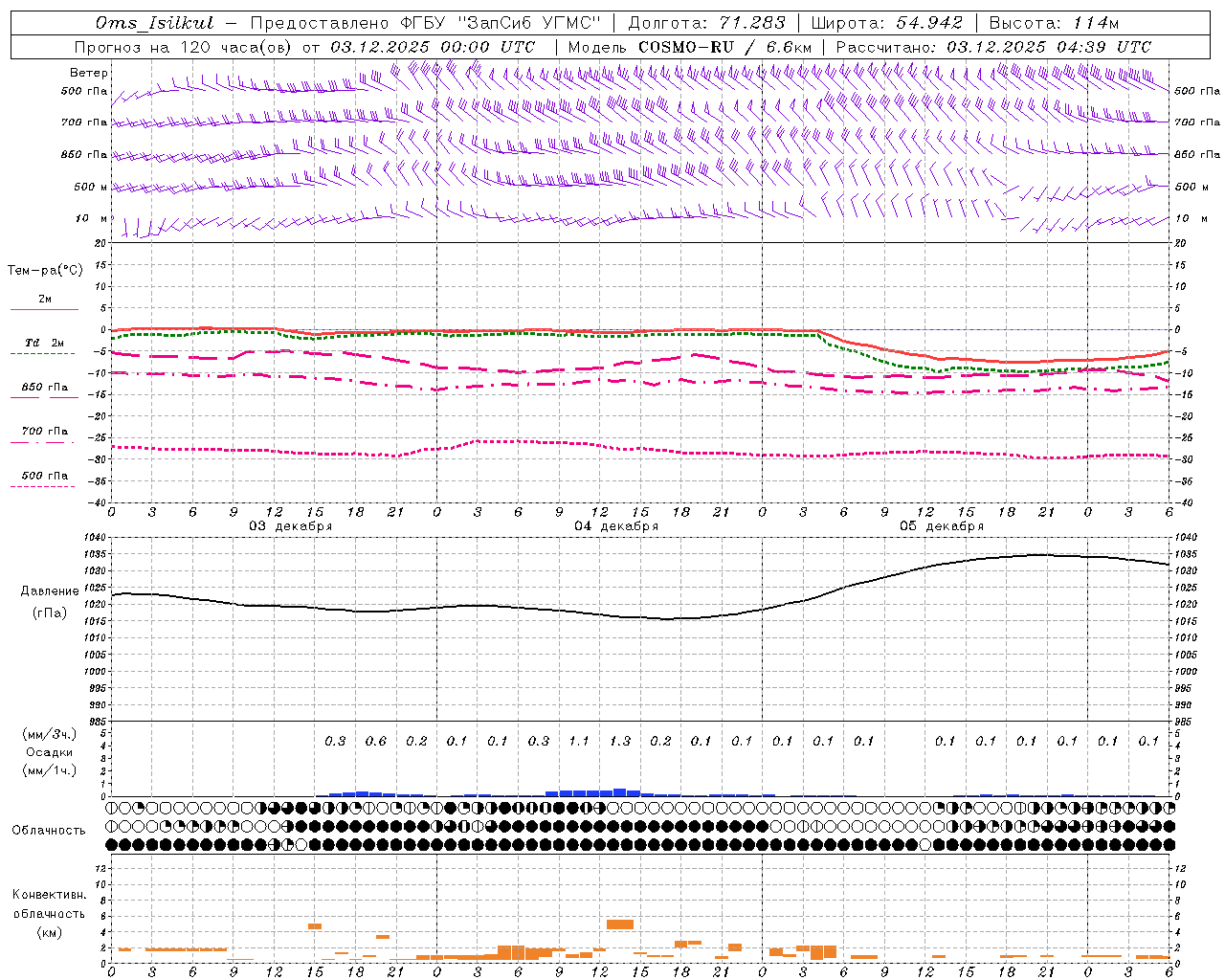
Task: Click the 'Тем-ра(°C)' temperature label
Action: (x=45, y=271)
